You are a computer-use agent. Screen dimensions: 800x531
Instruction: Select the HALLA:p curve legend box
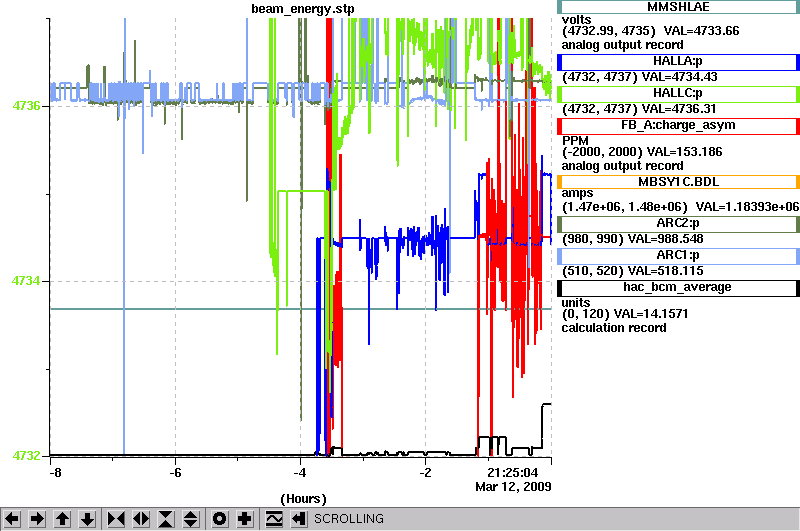pos(678,62)
